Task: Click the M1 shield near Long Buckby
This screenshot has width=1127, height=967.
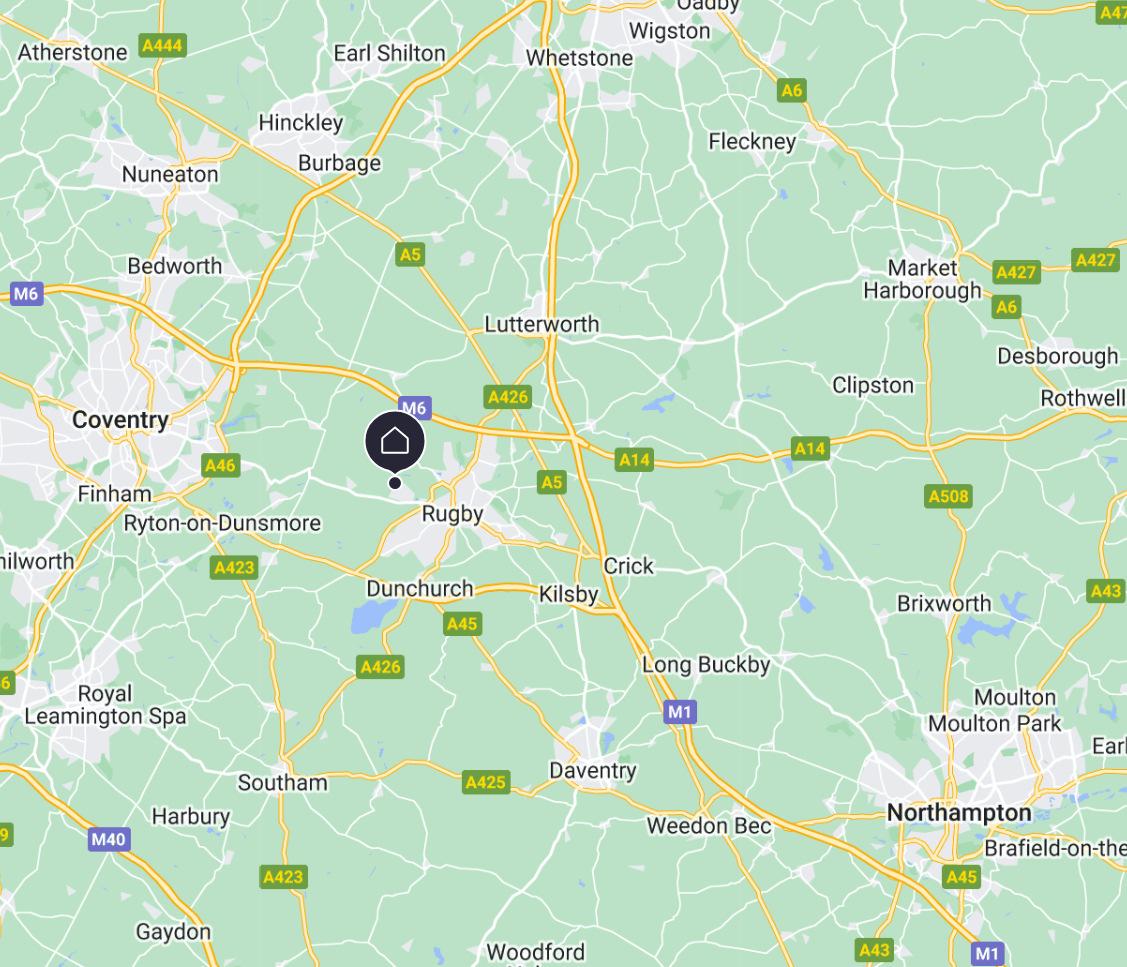Action: pyautogui.click(x=680, y=712)
